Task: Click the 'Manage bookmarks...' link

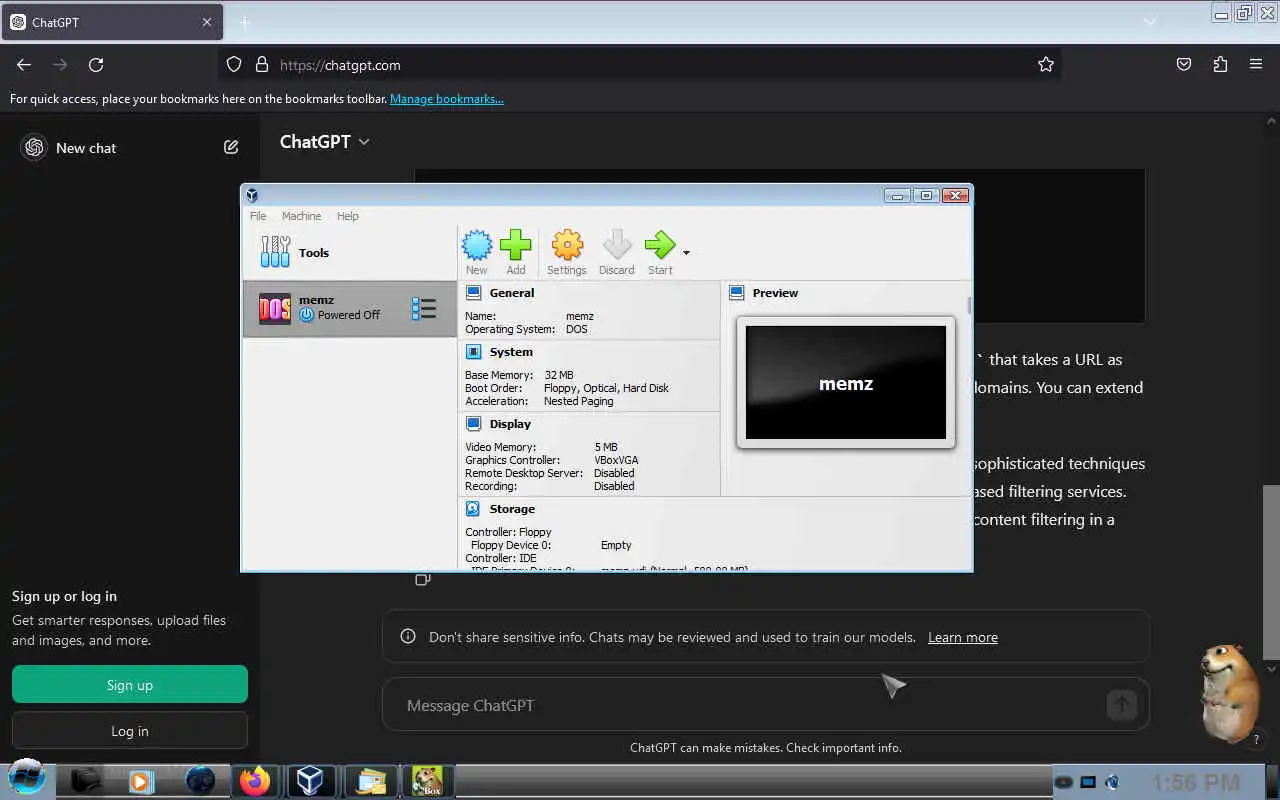Action: 447,99
